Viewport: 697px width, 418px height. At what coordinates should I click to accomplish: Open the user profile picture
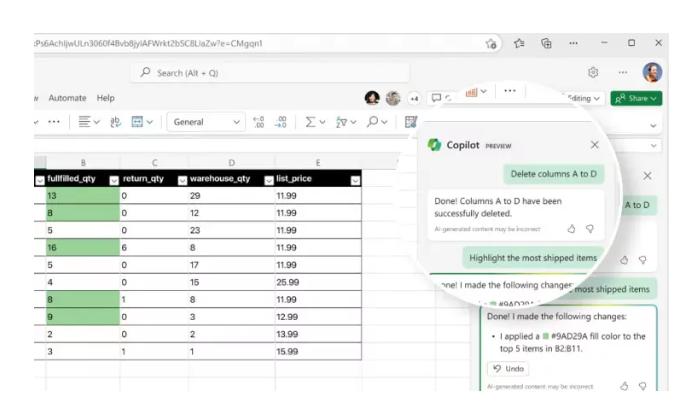click(652, 72)
